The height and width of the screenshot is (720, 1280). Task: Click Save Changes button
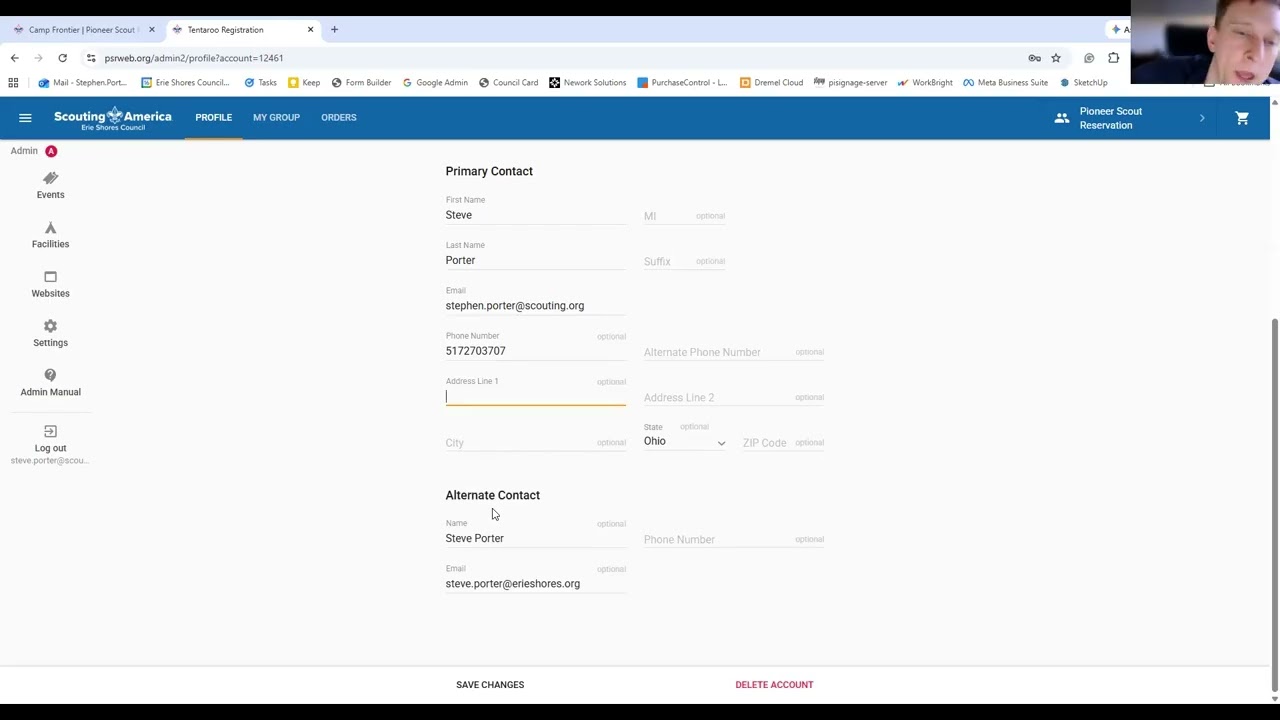(490, 685)
